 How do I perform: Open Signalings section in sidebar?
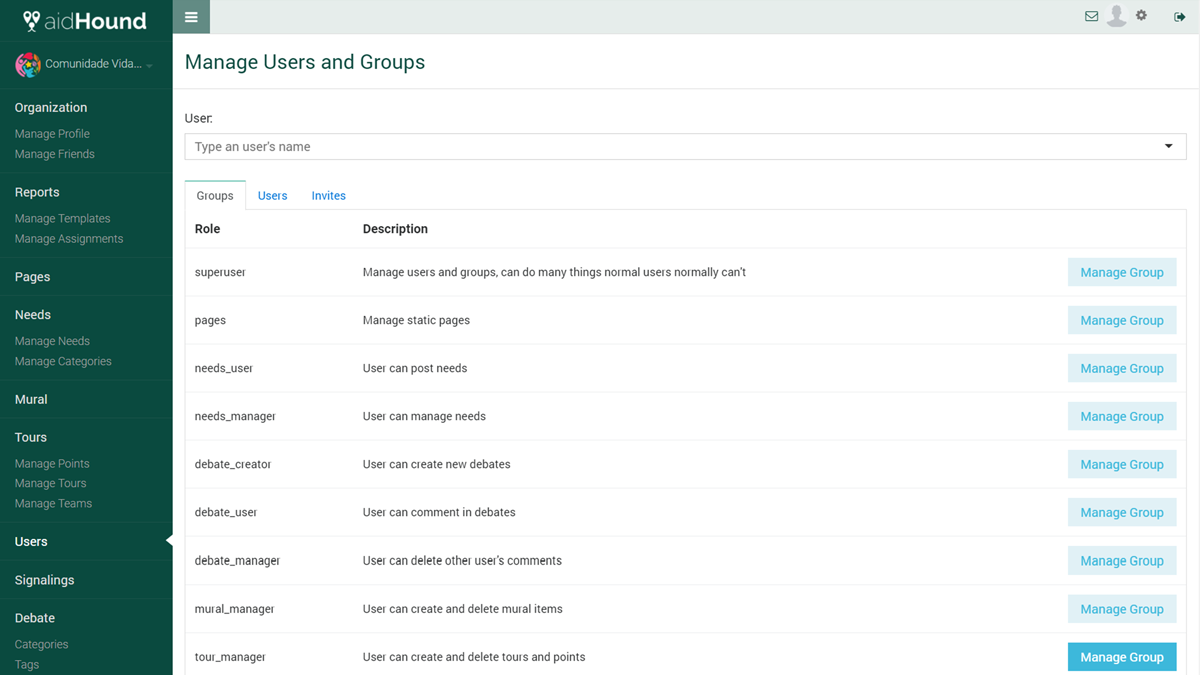(x=44, y=580)
